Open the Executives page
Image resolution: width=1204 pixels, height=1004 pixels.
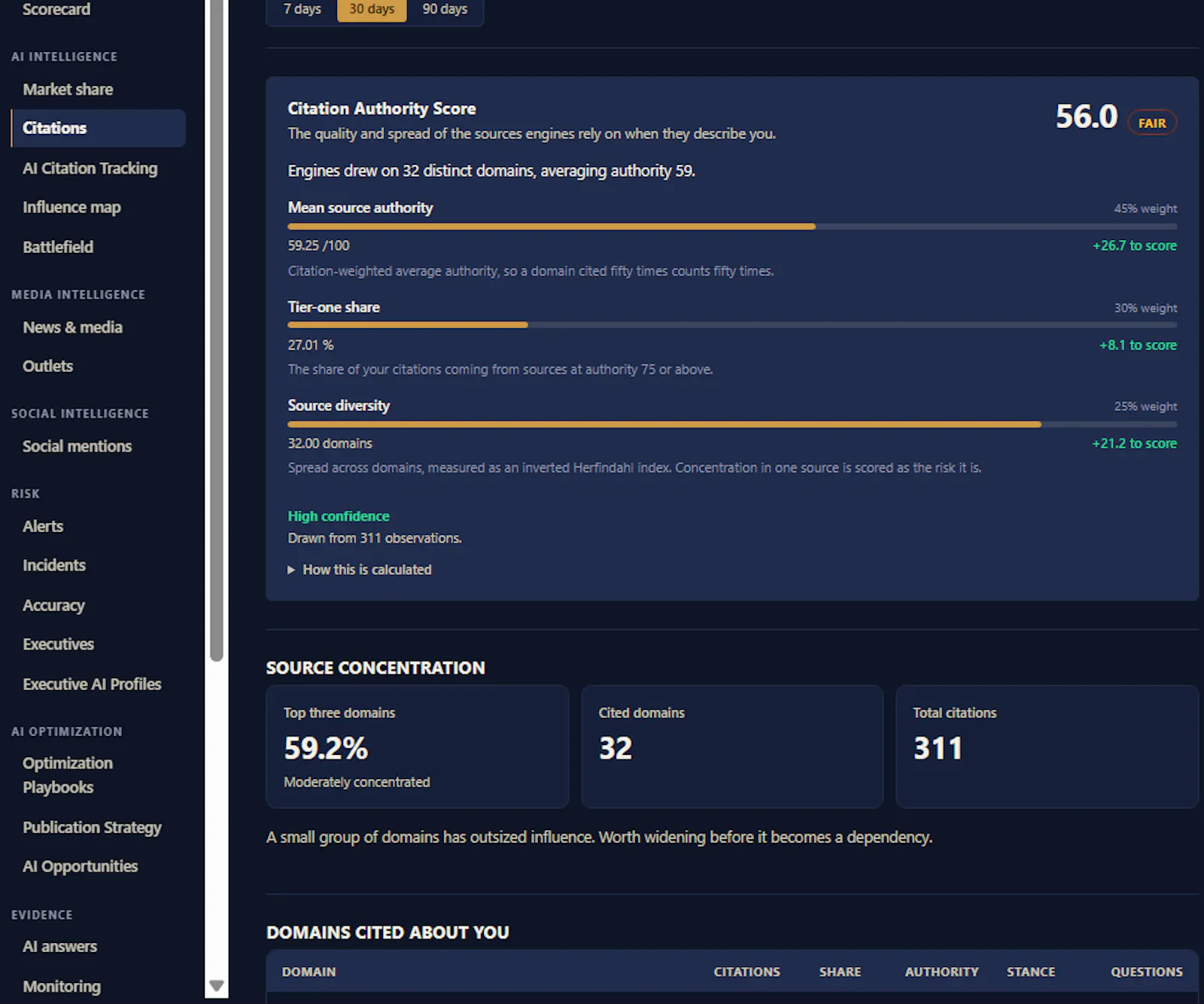pyautogui.click(x=58, y=644)
